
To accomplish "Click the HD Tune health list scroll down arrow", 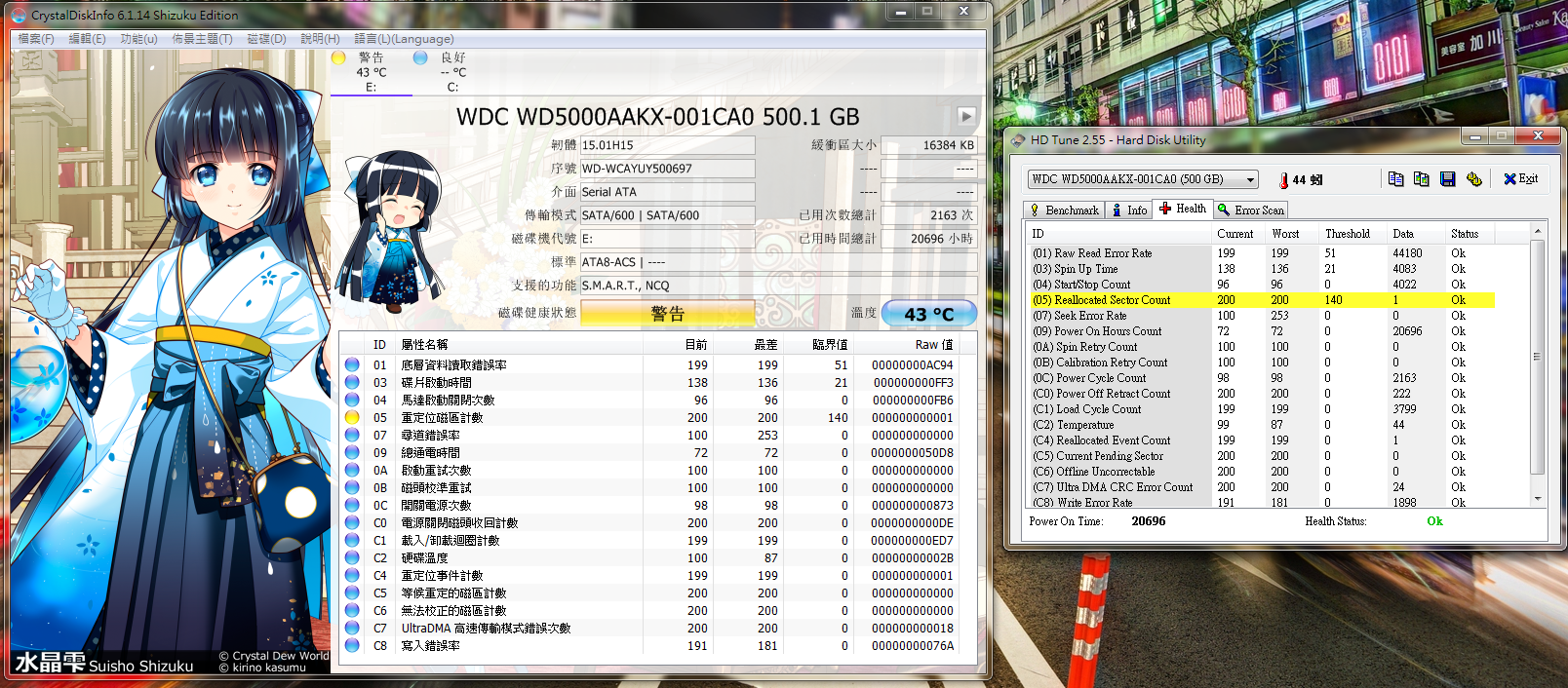I will click(1538, 499).
